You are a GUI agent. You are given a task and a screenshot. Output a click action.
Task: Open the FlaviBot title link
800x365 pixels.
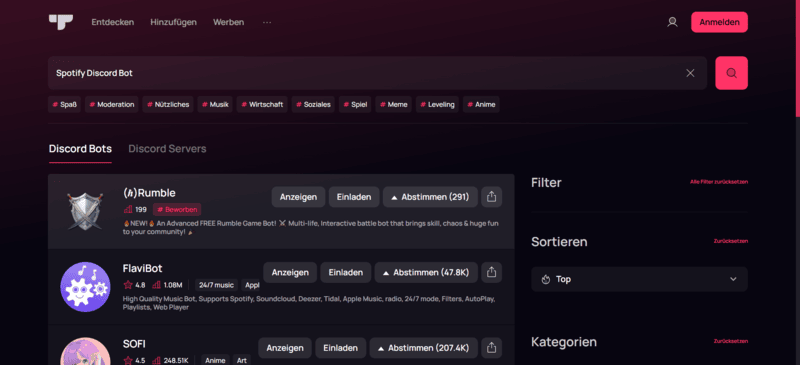pos(142,269)
